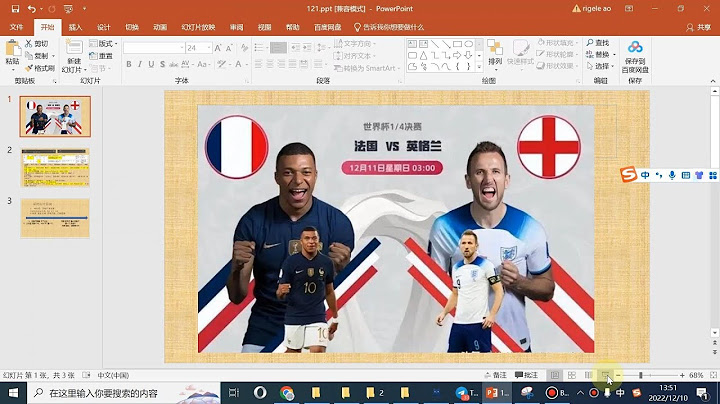Image resolution: width=720 pixels, height=404 pixels.
Task: Click the Share (共享) button
Action: [698, 28]
